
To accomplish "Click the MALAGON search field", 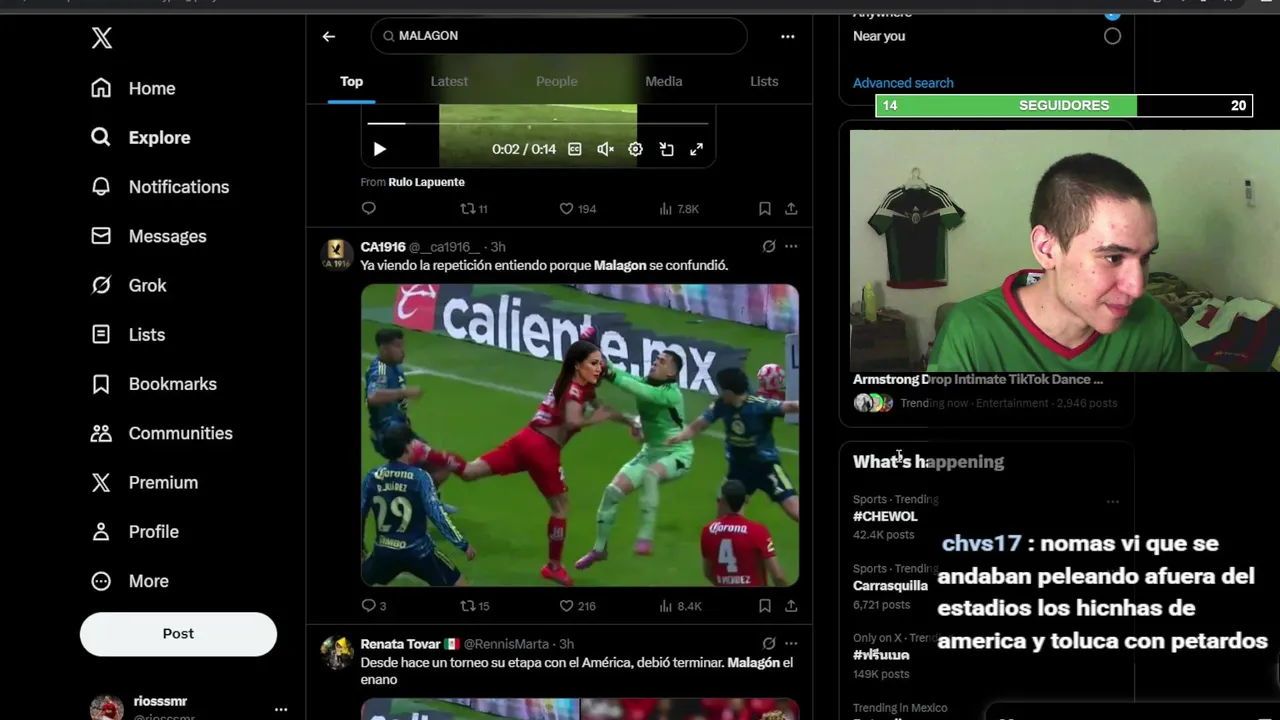I will (x=559, y=36).
